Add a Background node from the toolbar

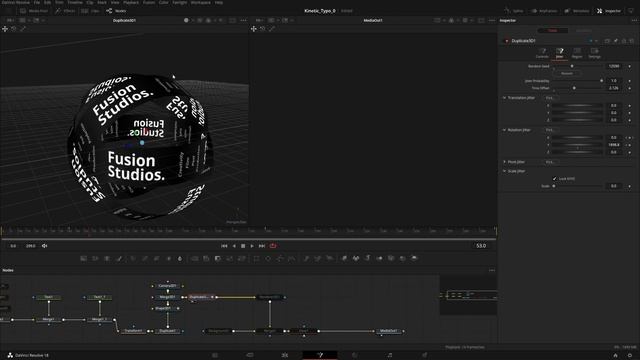pos(83,258)
